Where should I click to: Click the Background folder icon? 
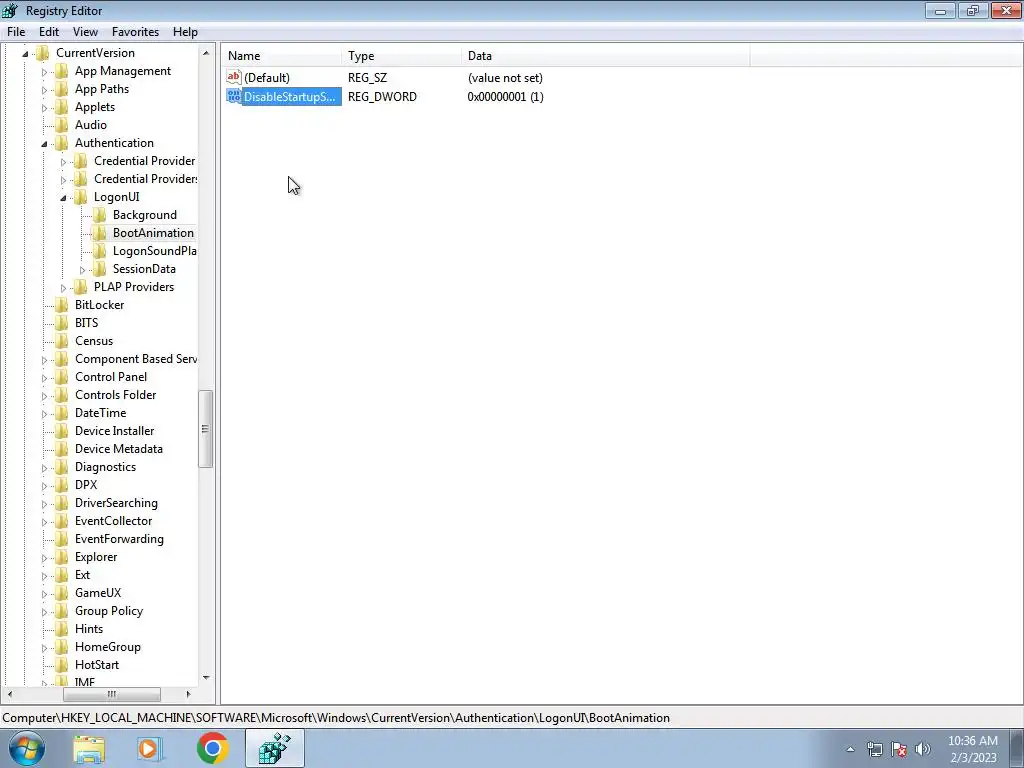[x=99, y=215]
